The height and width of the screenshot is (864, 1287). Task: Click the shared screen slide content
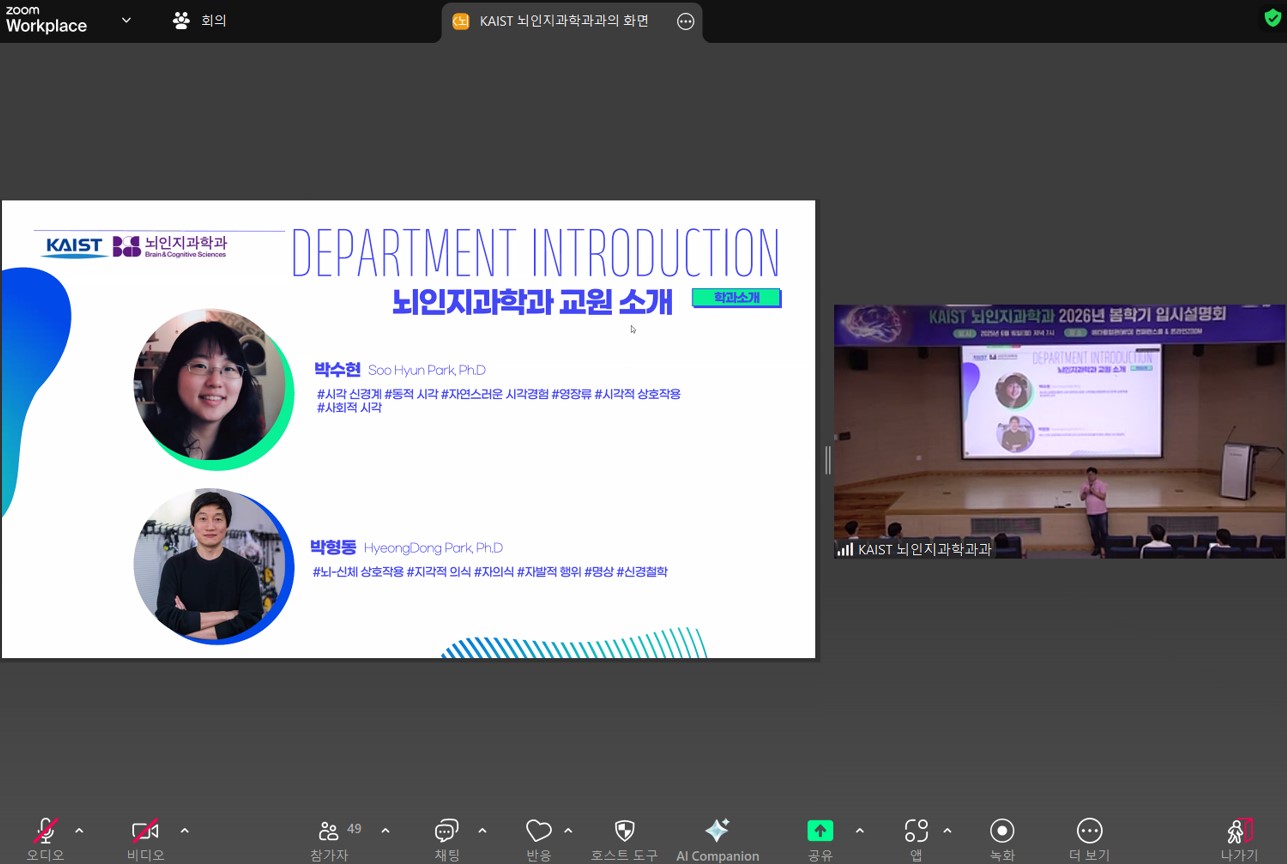tap(408, 429)
